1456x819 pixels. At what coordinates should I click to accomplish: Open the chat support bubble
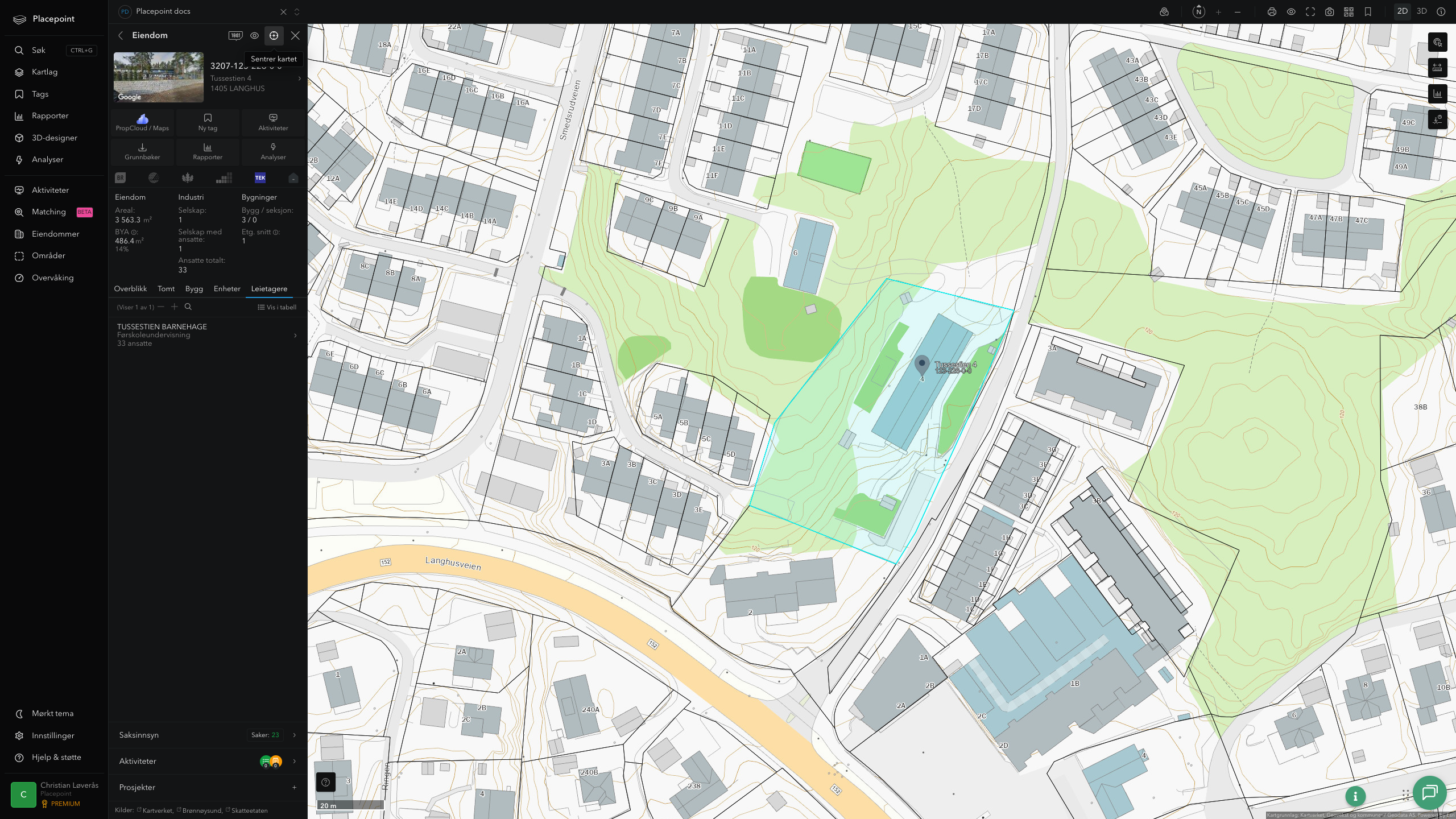point(1429,792)
